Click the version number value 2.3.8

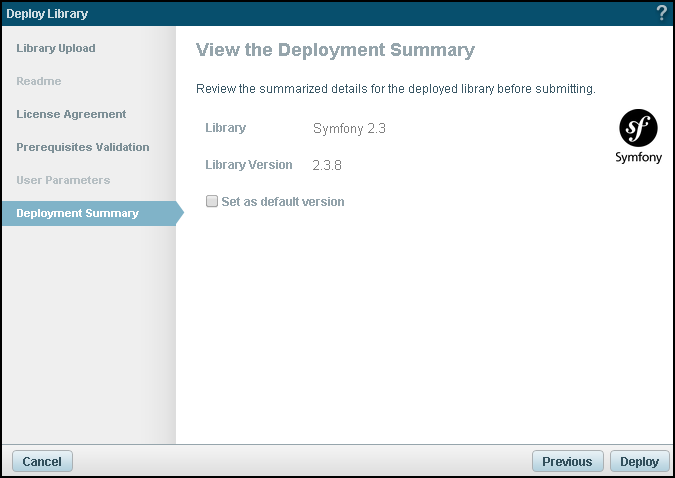(x=327, y=165)
